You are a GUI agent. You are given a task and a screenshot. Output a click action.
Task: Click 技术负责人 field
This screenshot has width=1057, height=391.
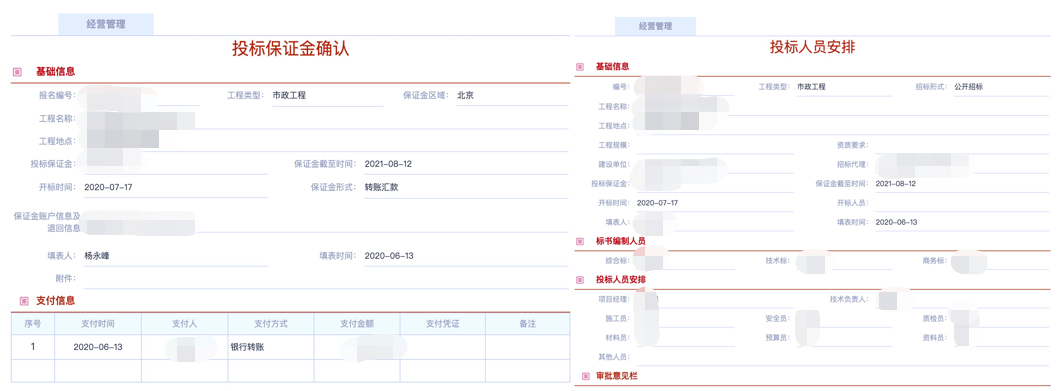tap(961, 299)
